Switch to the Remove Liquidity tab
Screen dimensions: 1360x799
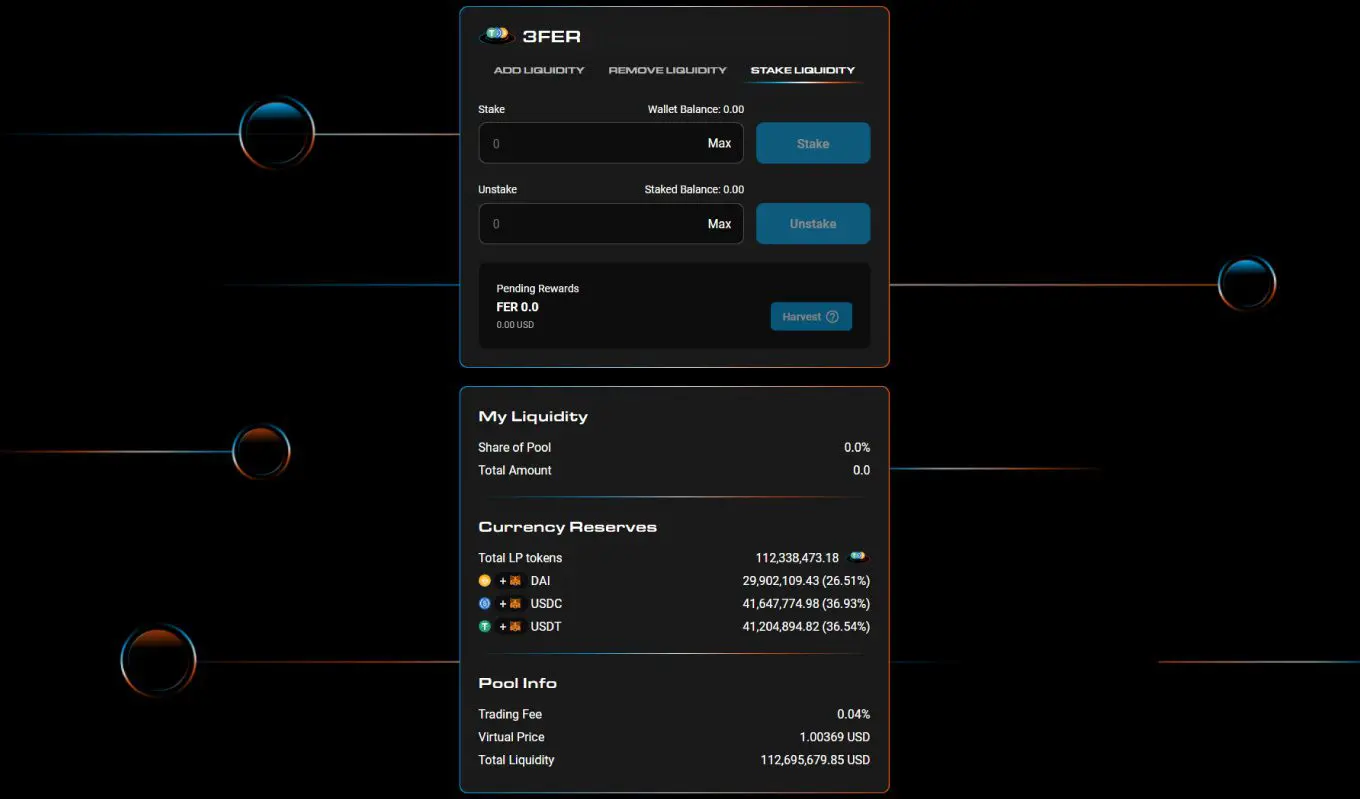[667, 71]
